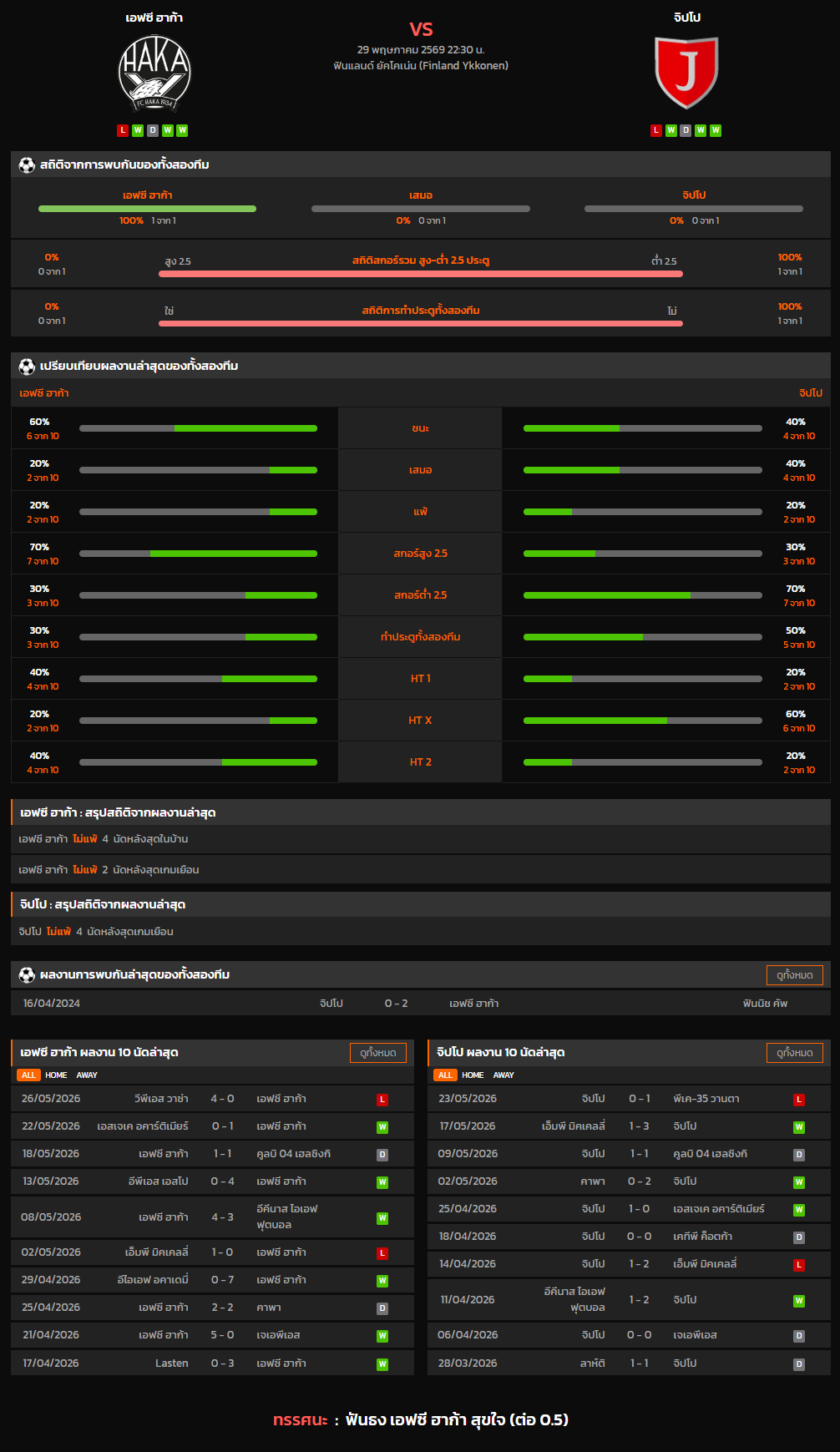The width and height of the screenshot is (840, 1452).
Task: Click soccer ball icon beside recent form comparison header
Action: (27, 366)
